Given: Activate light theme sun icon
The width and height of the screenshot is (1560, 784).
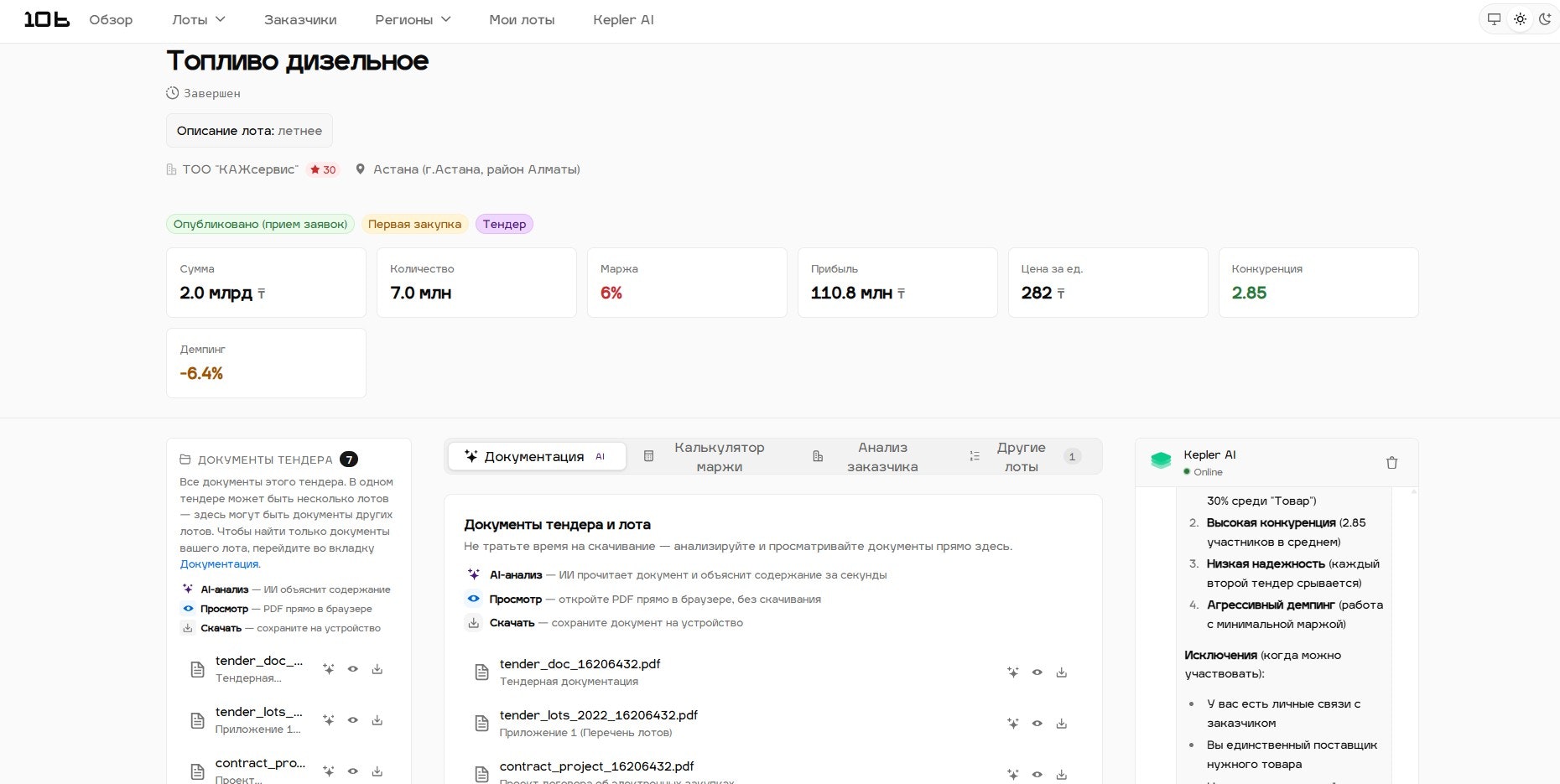Looking at the screenshot, I should coord(1520,19).
